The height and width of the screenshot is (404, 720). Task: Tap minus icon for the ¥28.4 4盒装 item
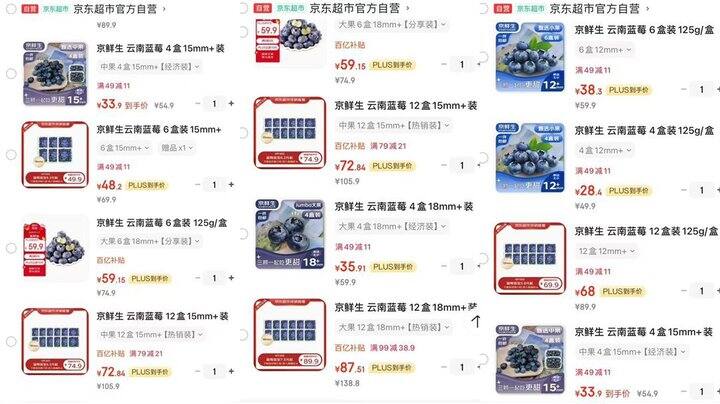[684, 190]
